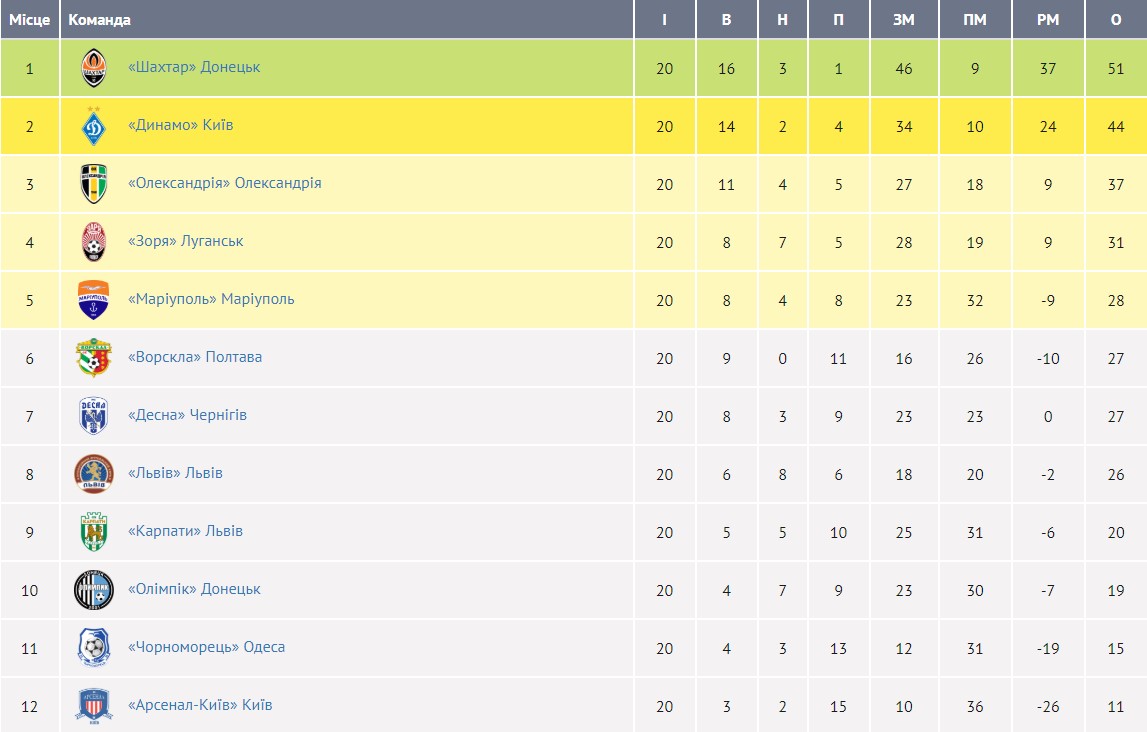Click the Desna Chernihiv club crest
Viewport: 1147px width, 732px height.
pos(93,416)
